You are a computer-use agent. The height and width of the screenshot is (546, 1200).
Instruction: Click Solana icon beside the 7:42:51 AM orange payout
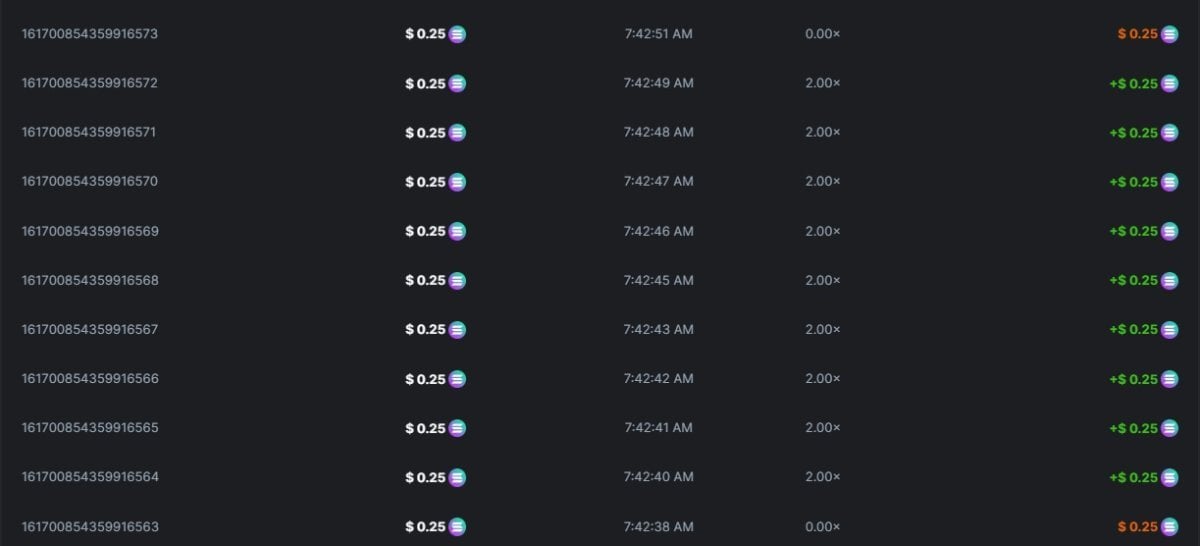click(x=1169, y=34)
